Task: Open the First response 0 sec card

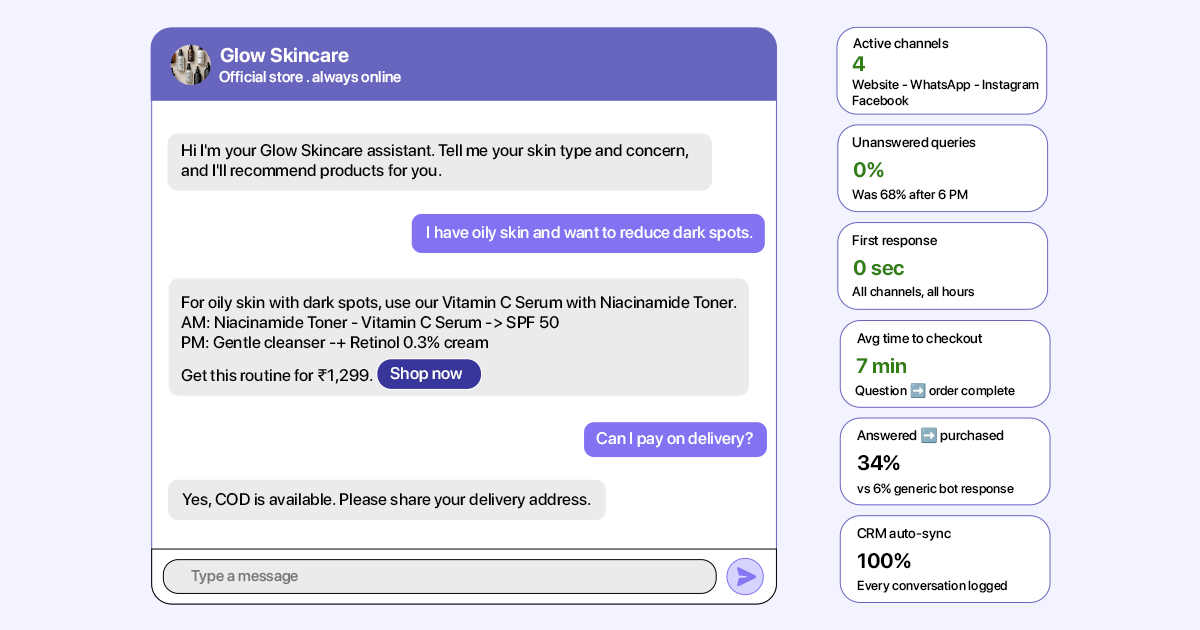Action: [942, 266]
